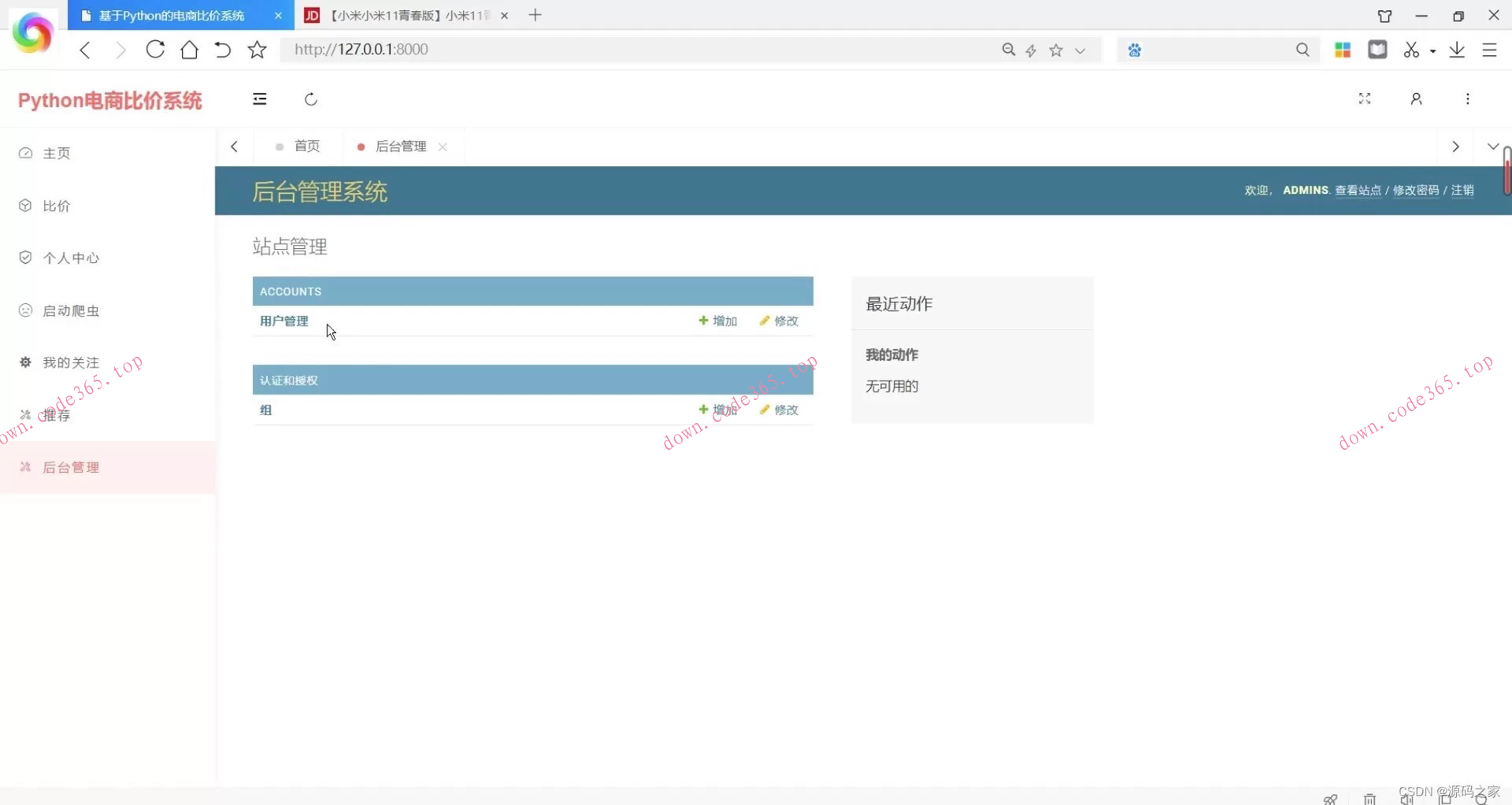The image size is (1512, 805).
Task: Open the three-dot more options menu
Action: pos(1467,98)
